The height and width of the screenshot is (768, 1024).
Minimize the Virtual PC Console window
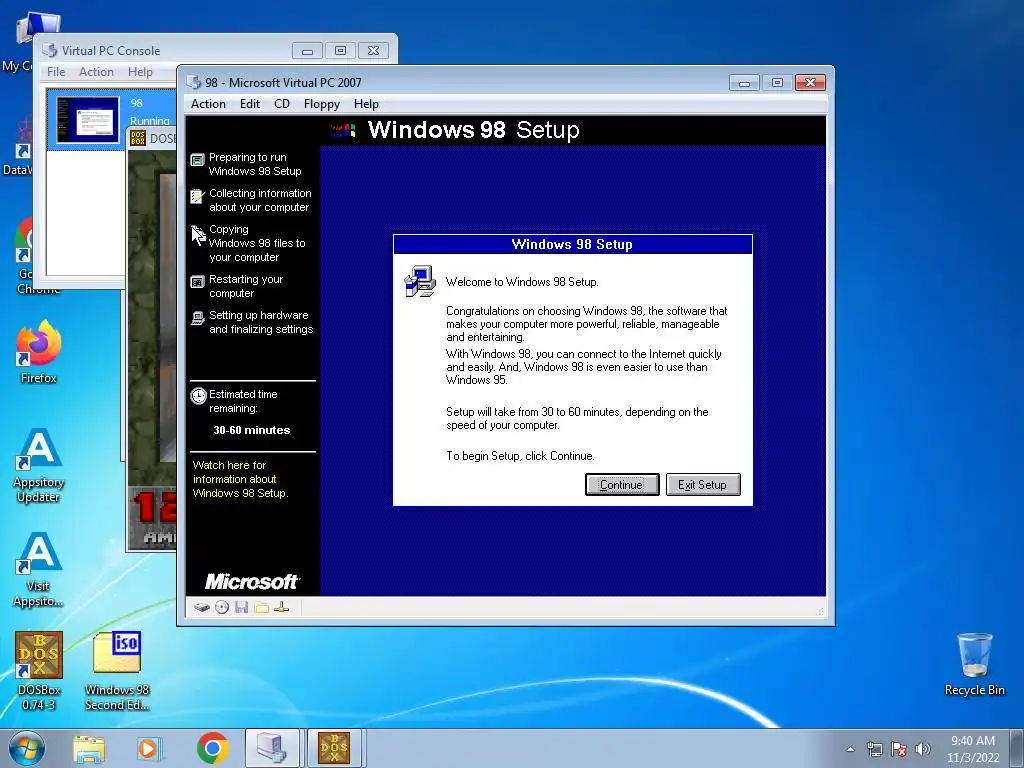(307, 50)
